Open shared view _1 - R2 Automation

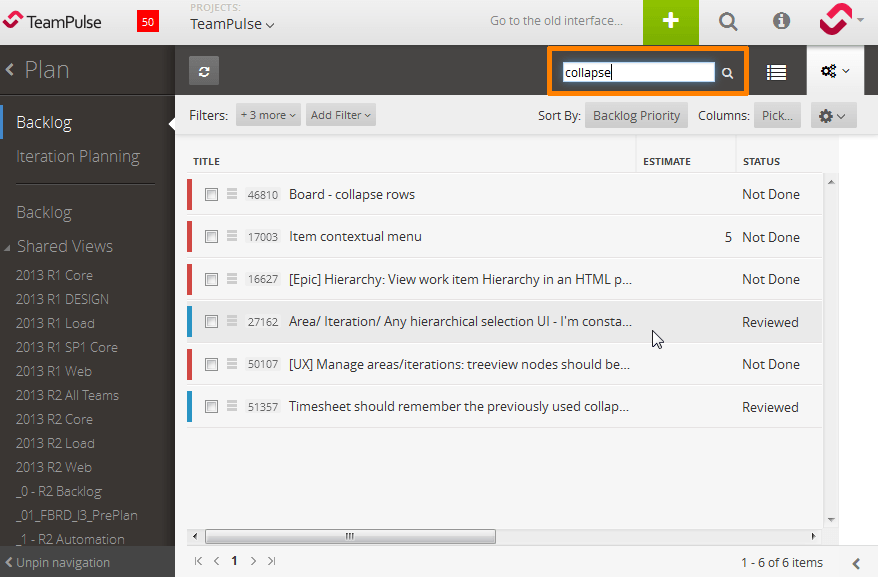[x=70, y=539]
